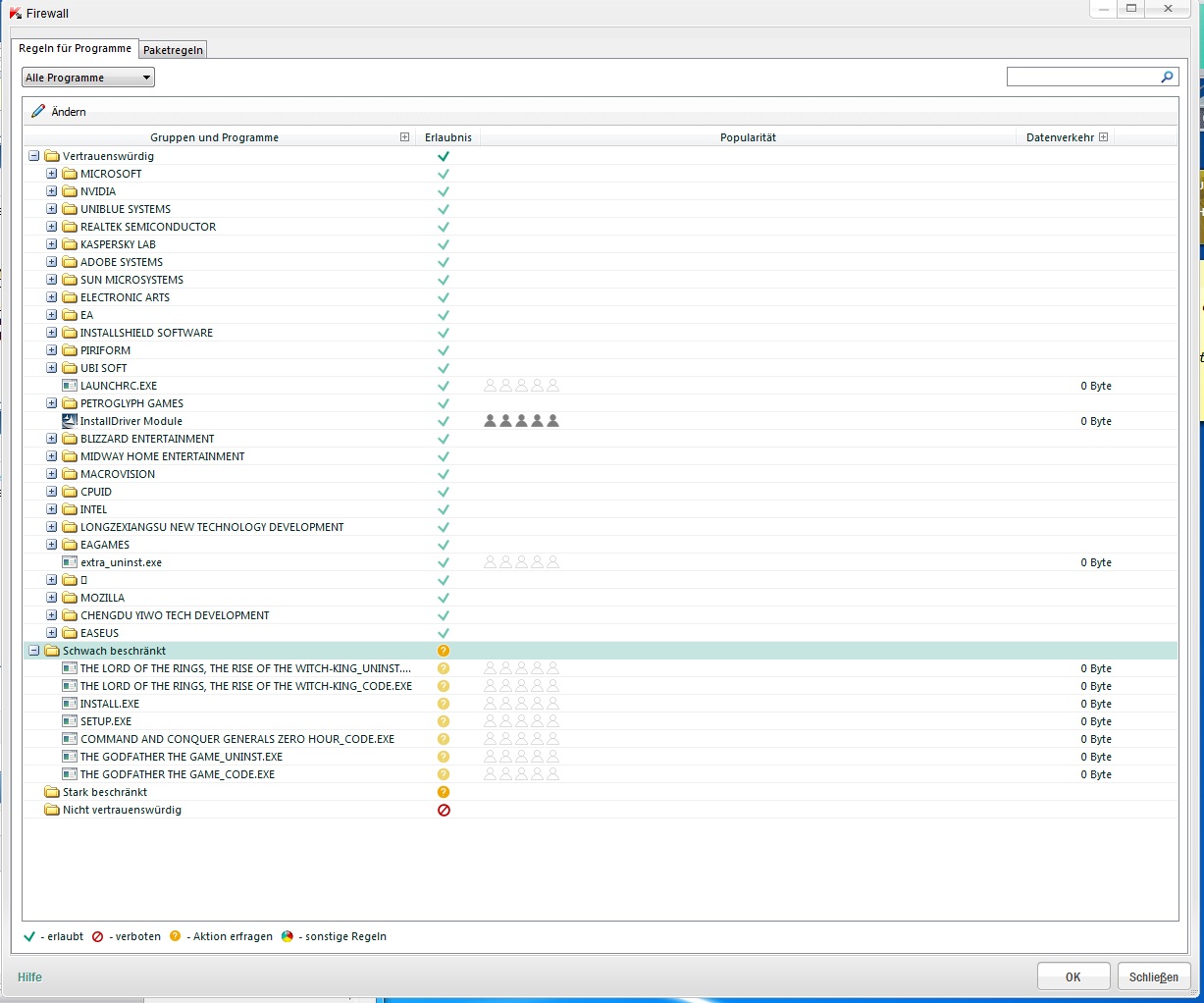Click the Vertrauenswürdig folder icon
1204x1003 pixels.
[x=52, y=156]
